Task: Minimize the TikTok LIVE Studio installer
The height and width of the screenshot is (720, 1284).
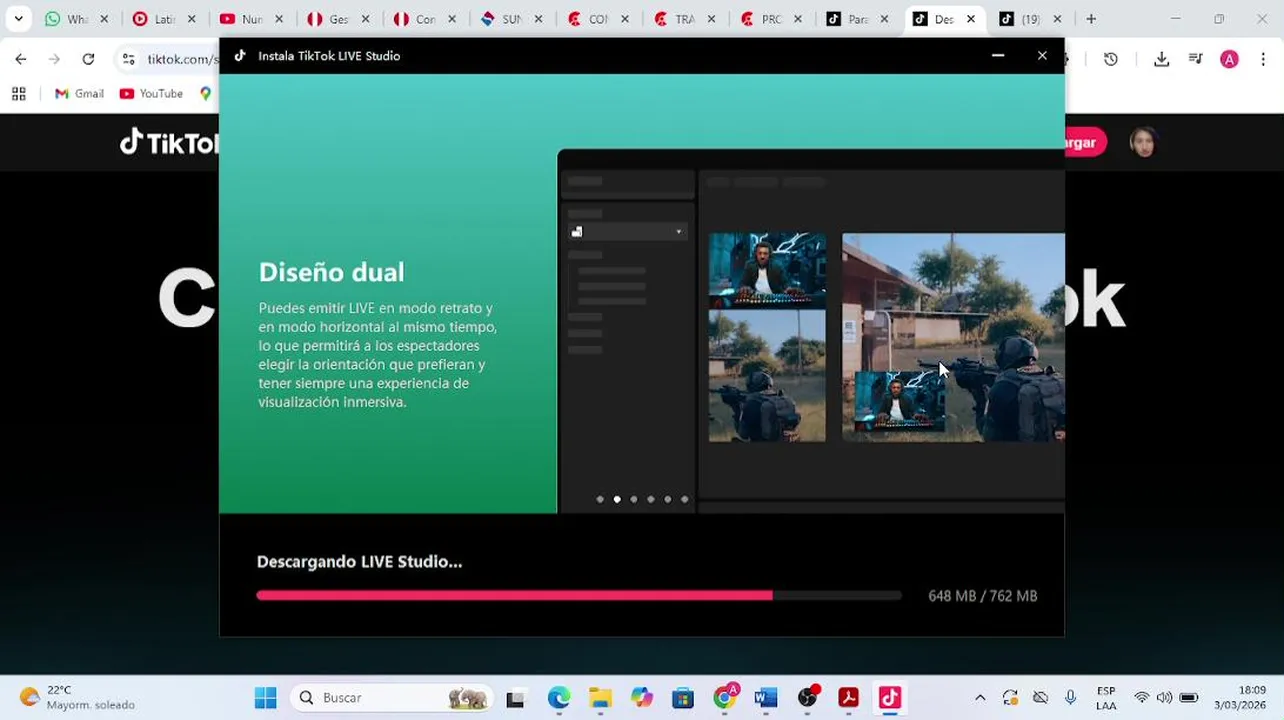Action: [x=997, y=56]
